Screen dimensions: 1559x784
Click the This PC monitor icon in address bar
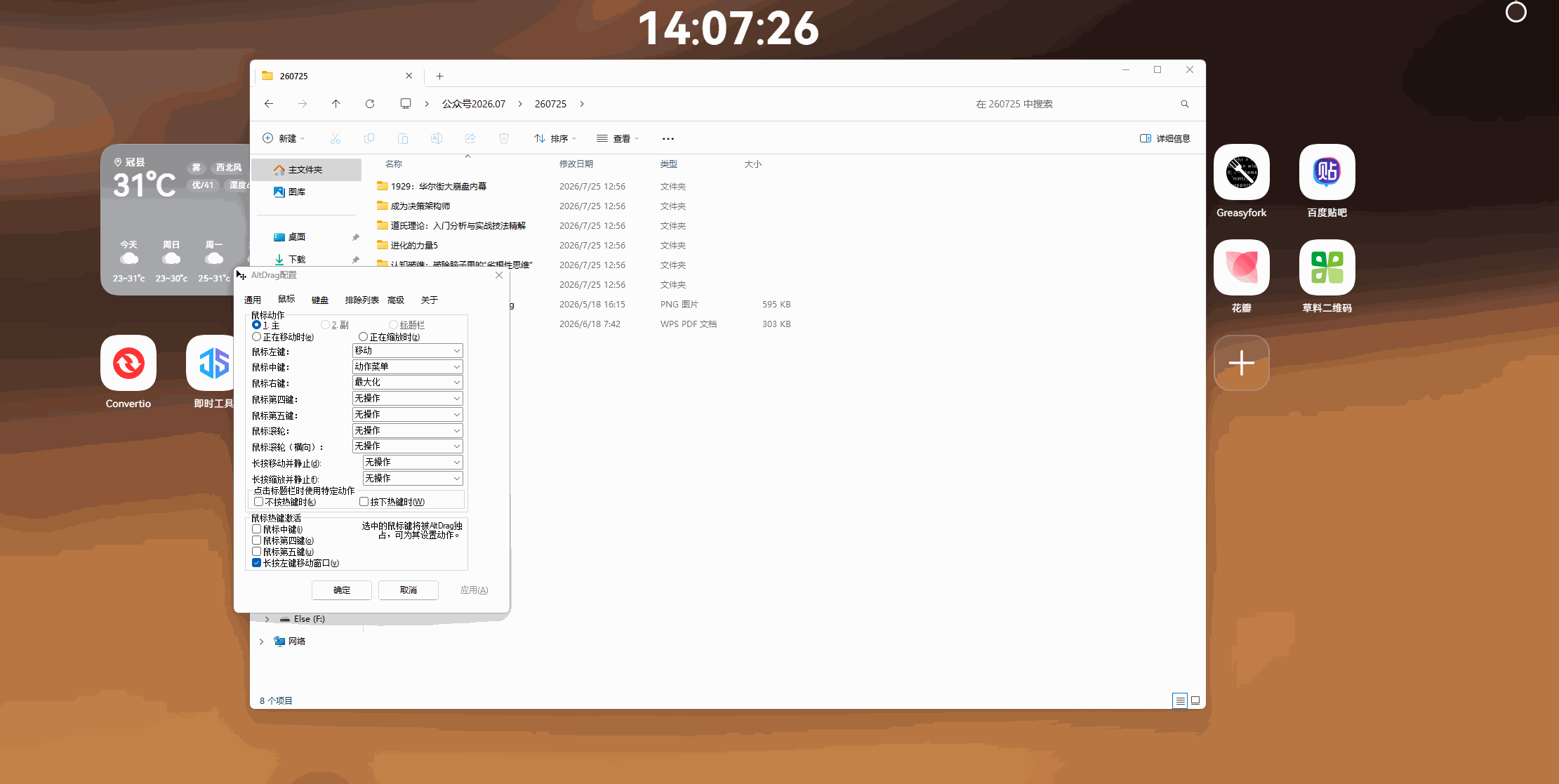pyautogui.click(x=406, y=104)
